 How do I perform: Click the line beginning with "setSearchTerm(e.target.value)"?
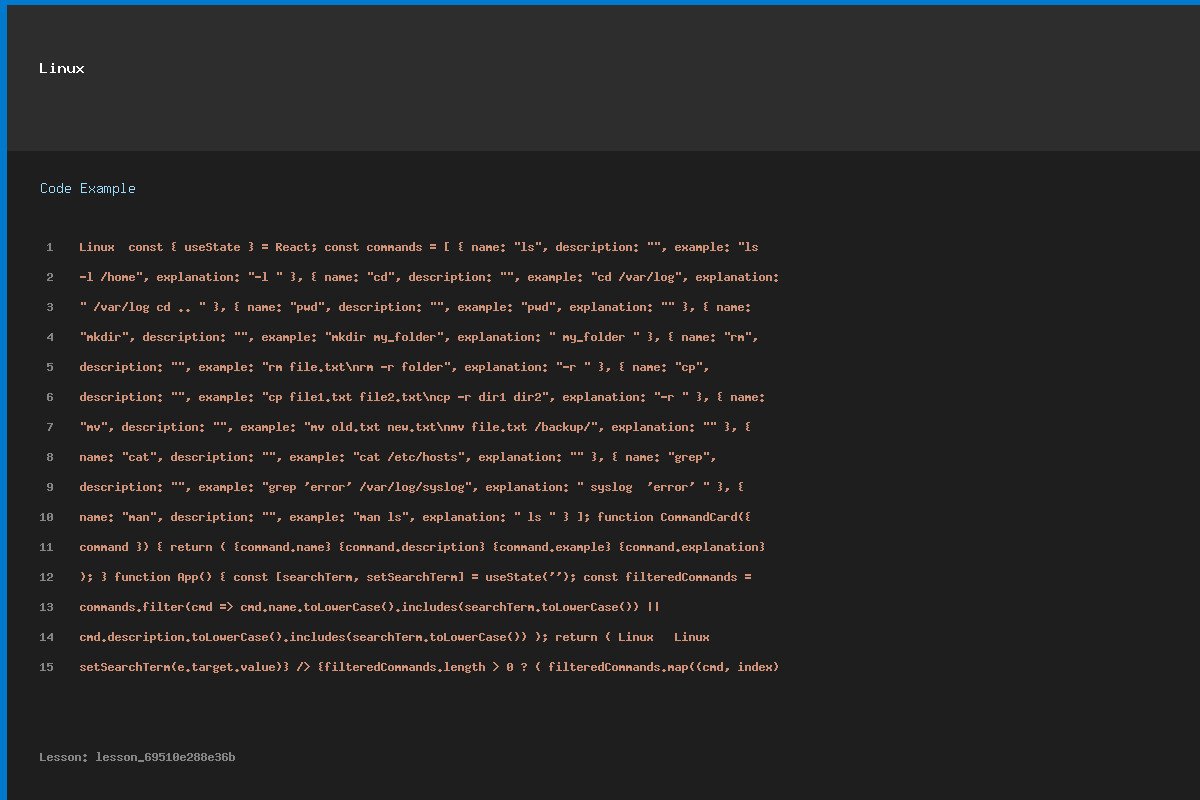tap(429, 667)
